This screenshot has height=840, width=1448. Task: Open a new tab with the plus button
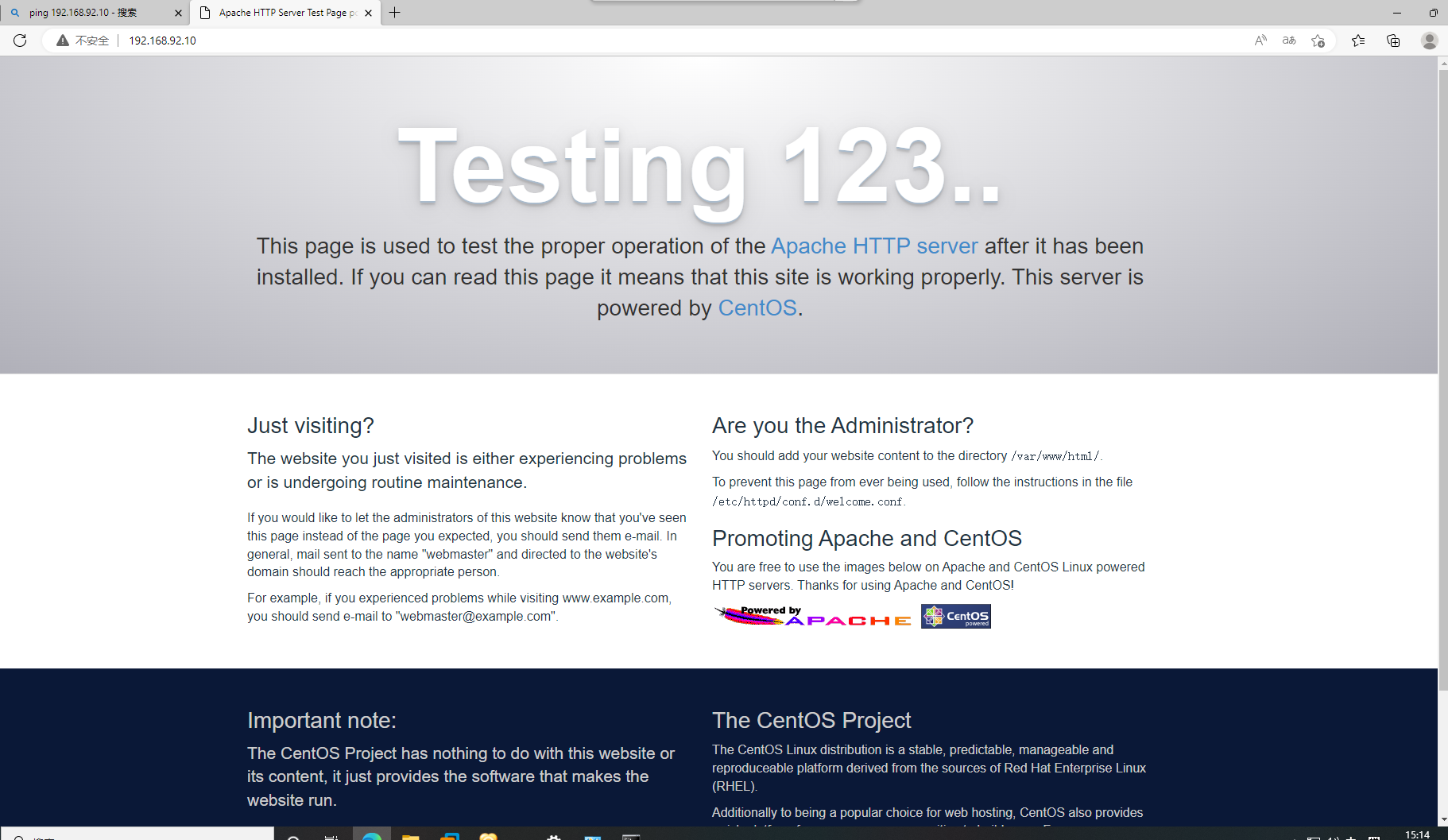pos(394,13)
